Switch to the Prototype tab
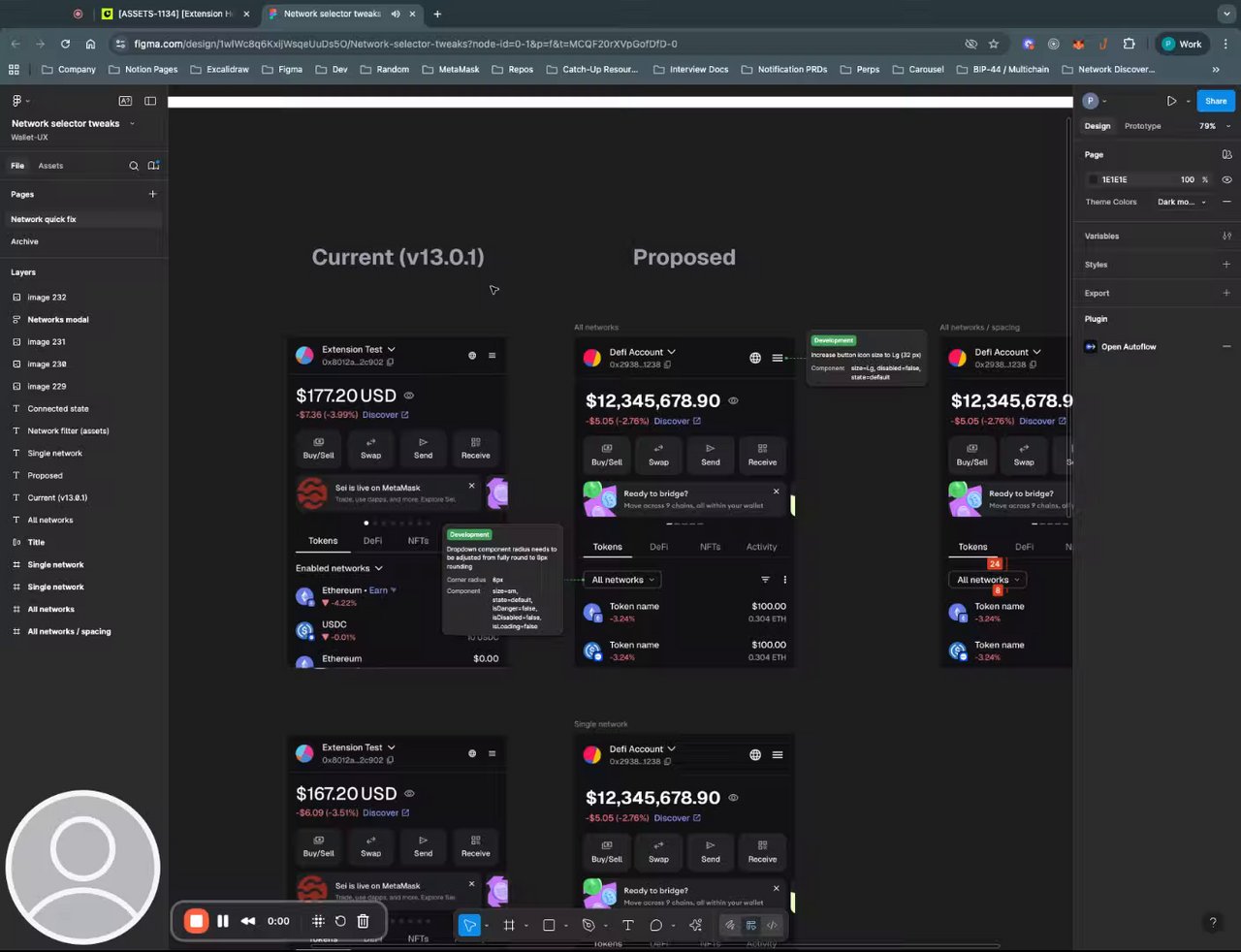The width and height of the screenshot is (1241, 952). pyautogui.click(x=1142, y=126)
